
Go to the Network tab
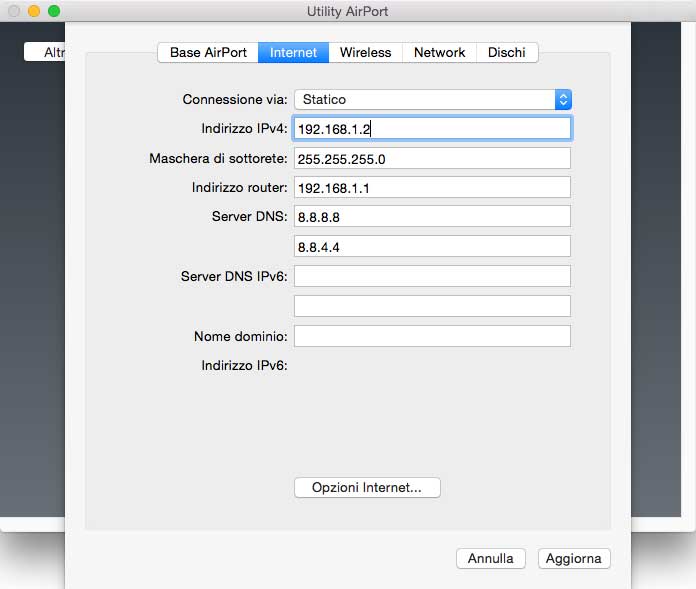tap(439, 53)
